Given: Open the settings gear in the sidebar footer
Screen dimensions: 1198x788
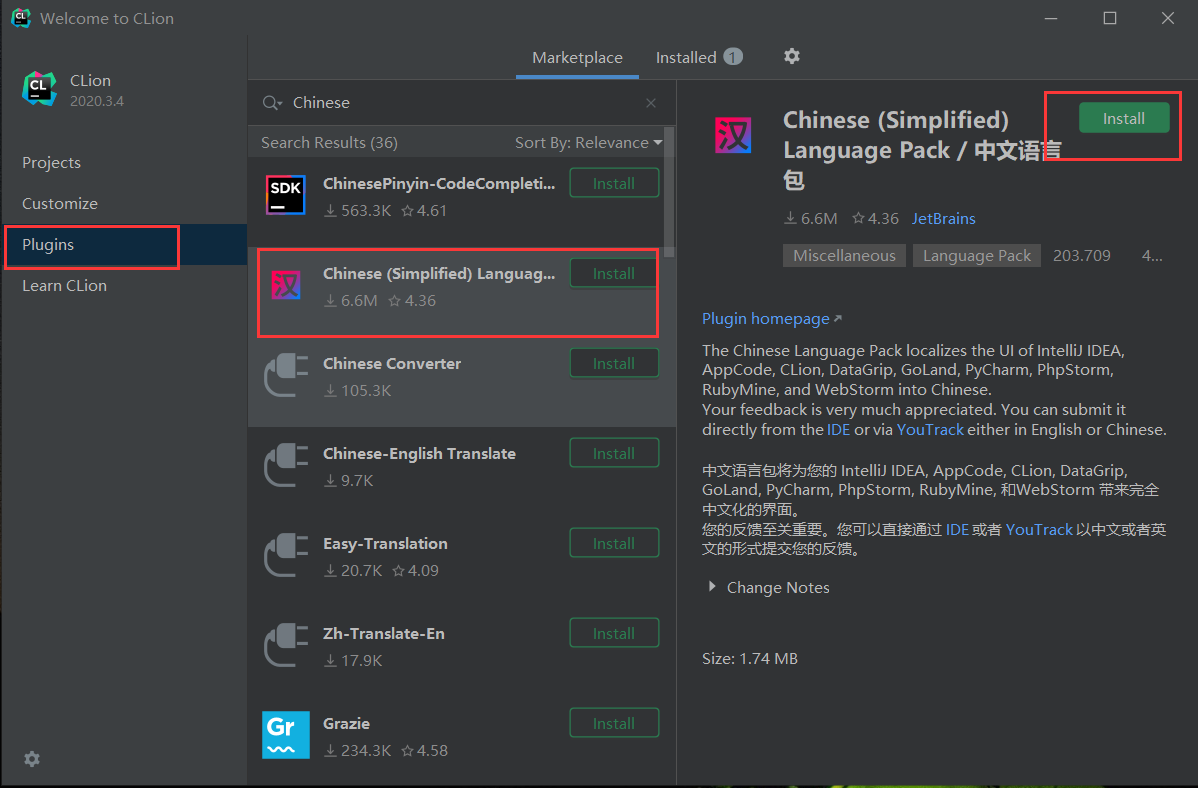Looking at the screenshot, I should pyautogui.click(x=31, y=758).
